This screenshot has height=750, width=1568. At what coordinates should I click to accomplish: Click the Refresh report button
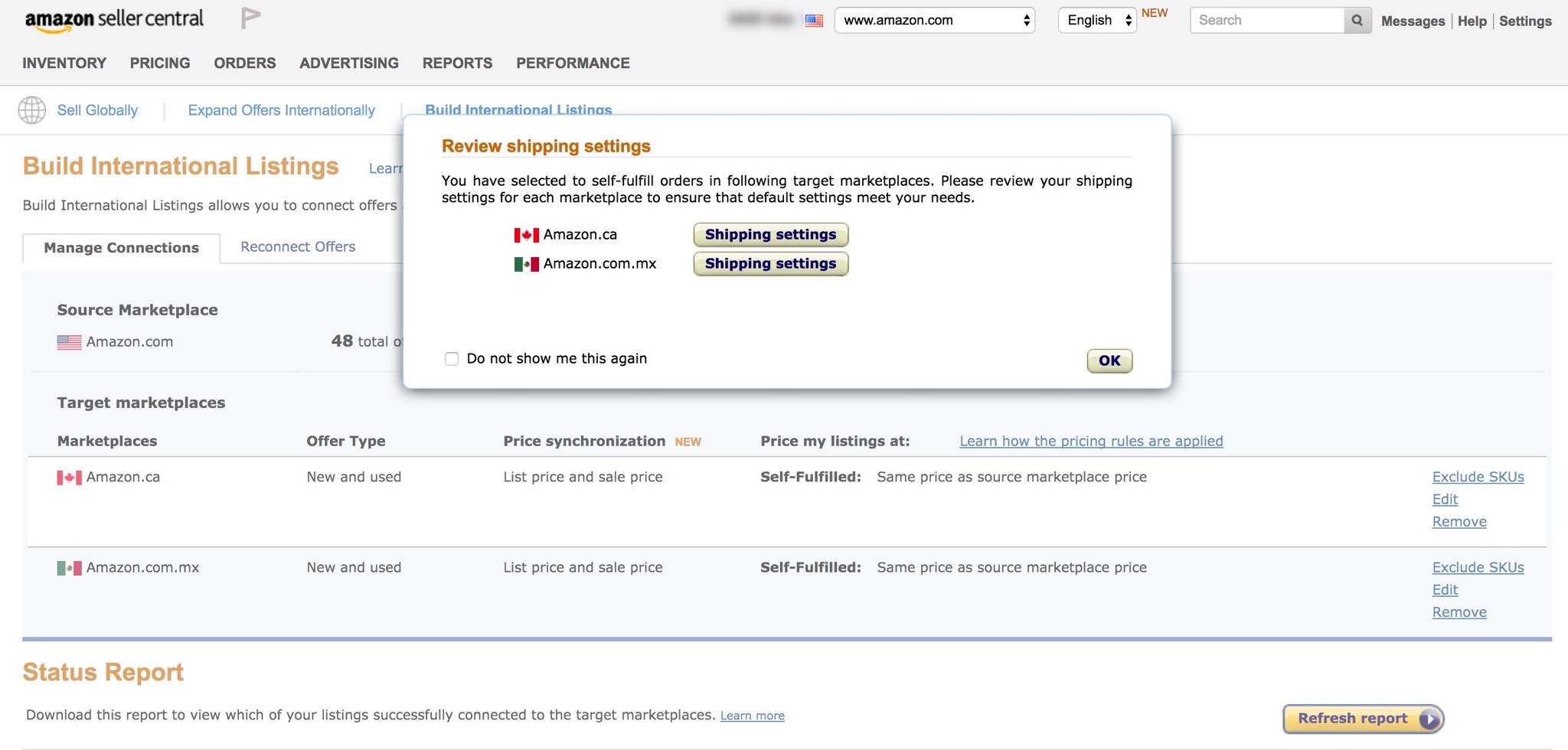click(1363, 719)
